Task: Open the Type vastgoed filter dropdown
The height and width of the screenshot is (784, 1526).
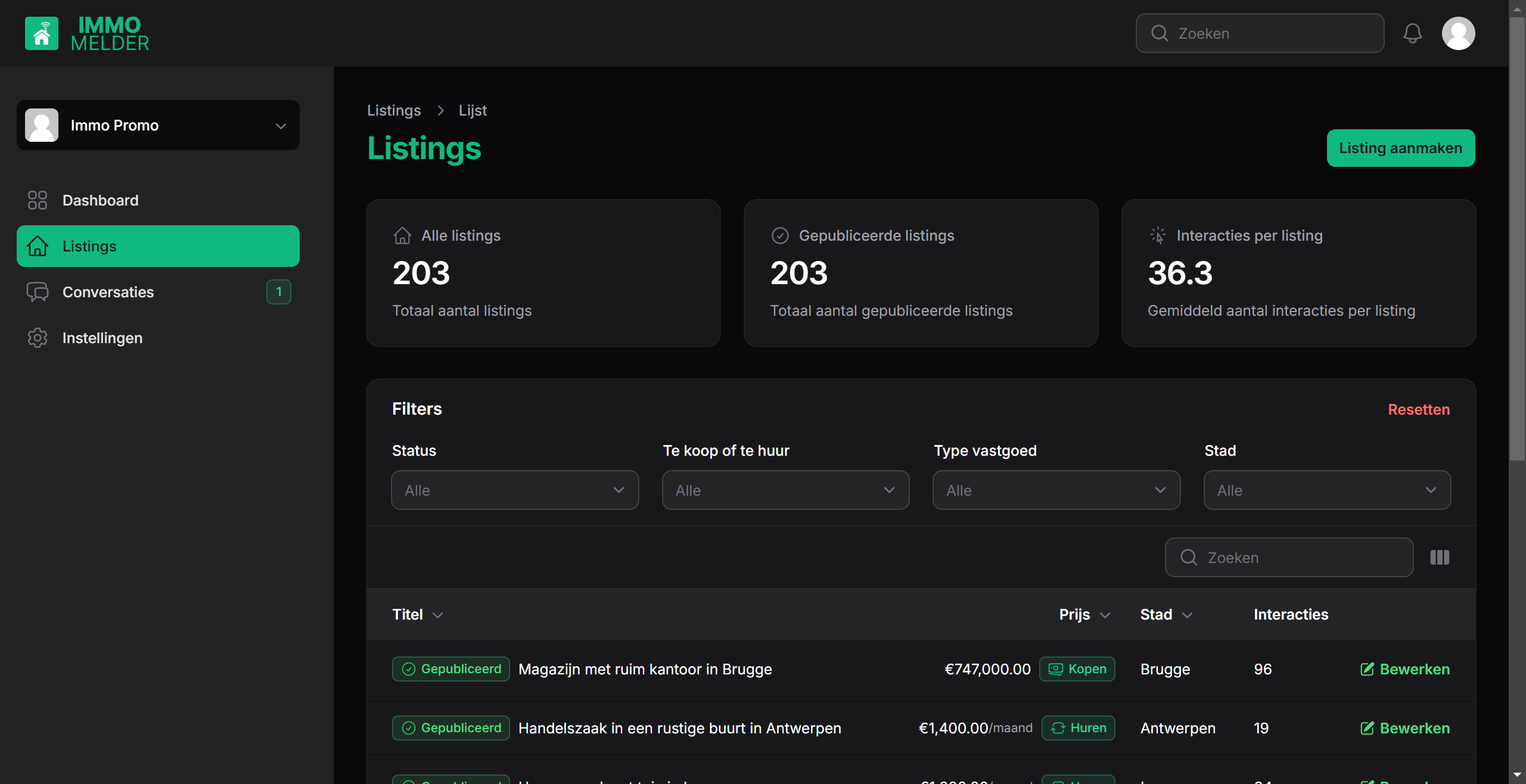Action: tap(1056, 490)
